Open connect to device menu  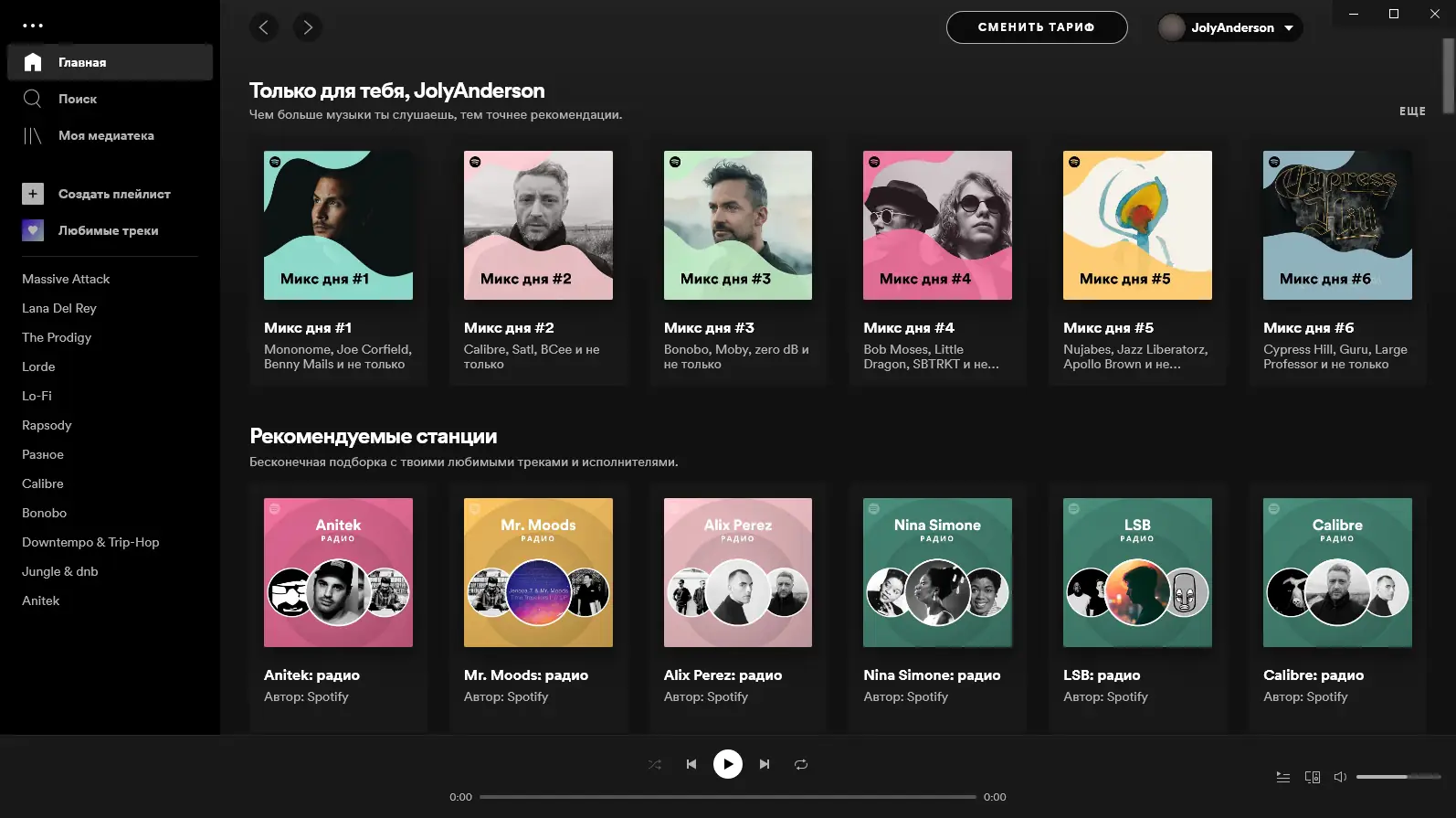tap(1313, 777)
